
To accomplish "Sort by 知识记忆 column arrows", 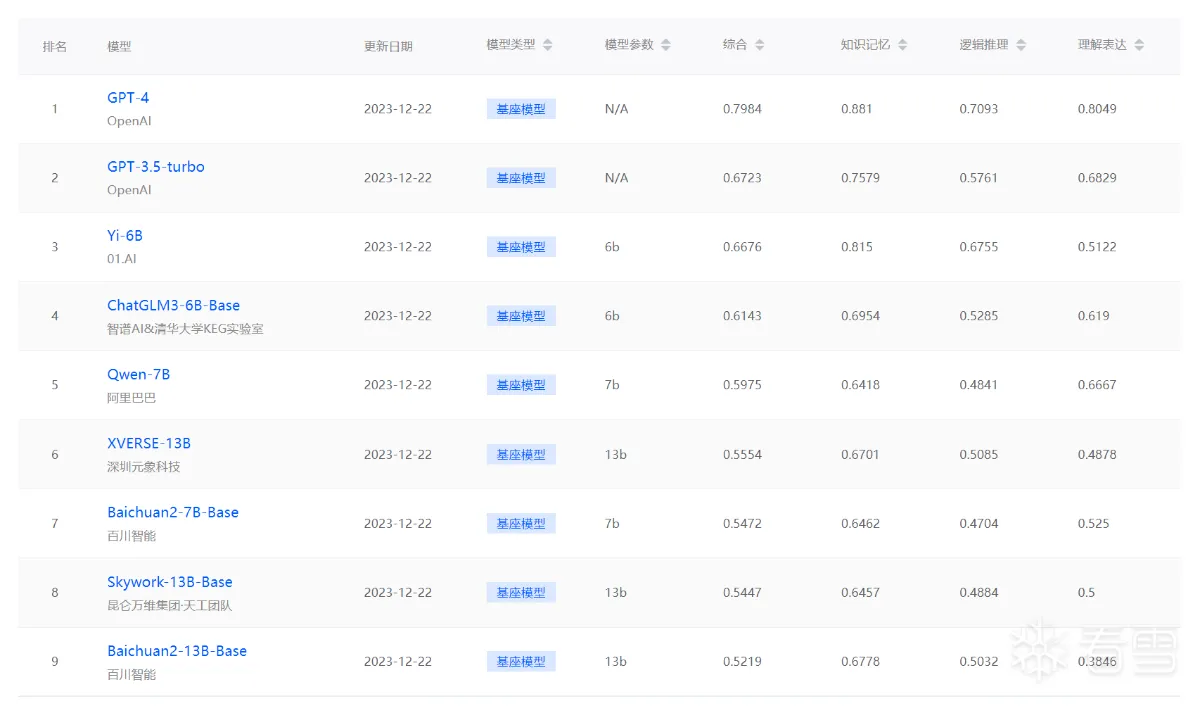I will [902, 45].
